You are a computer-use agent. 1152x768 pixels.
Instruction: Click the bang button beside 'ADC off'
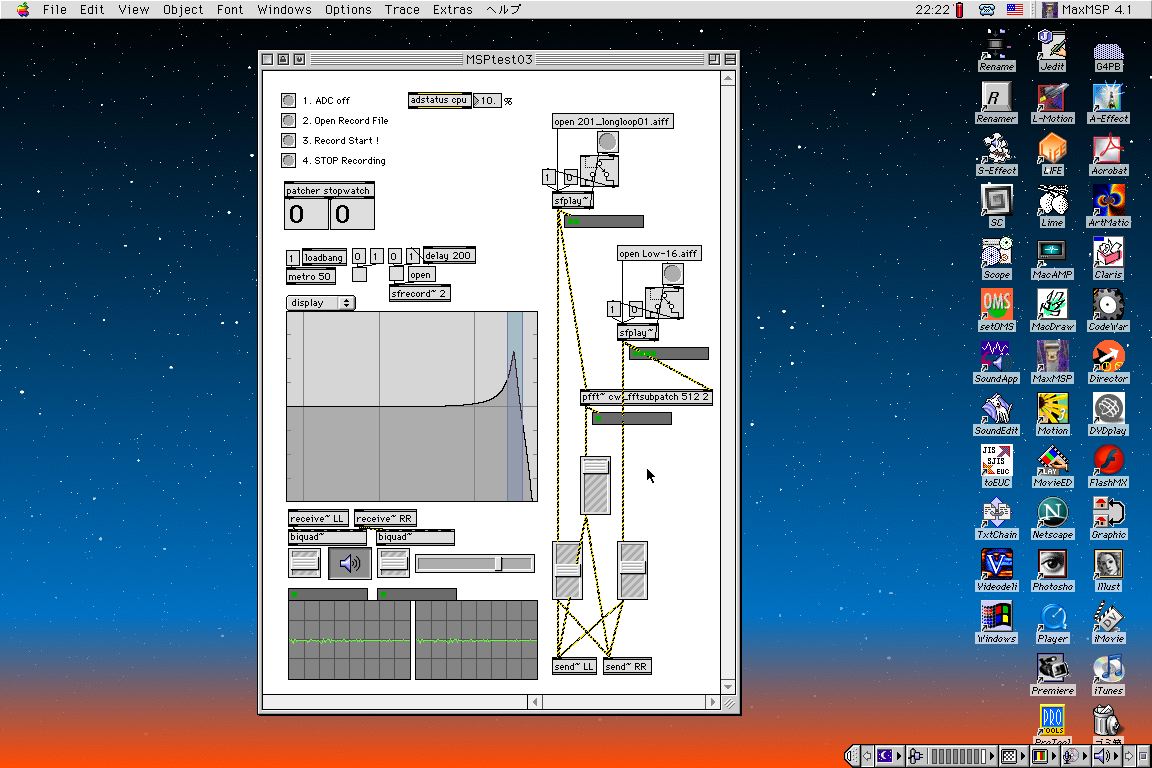pos(288,100)
